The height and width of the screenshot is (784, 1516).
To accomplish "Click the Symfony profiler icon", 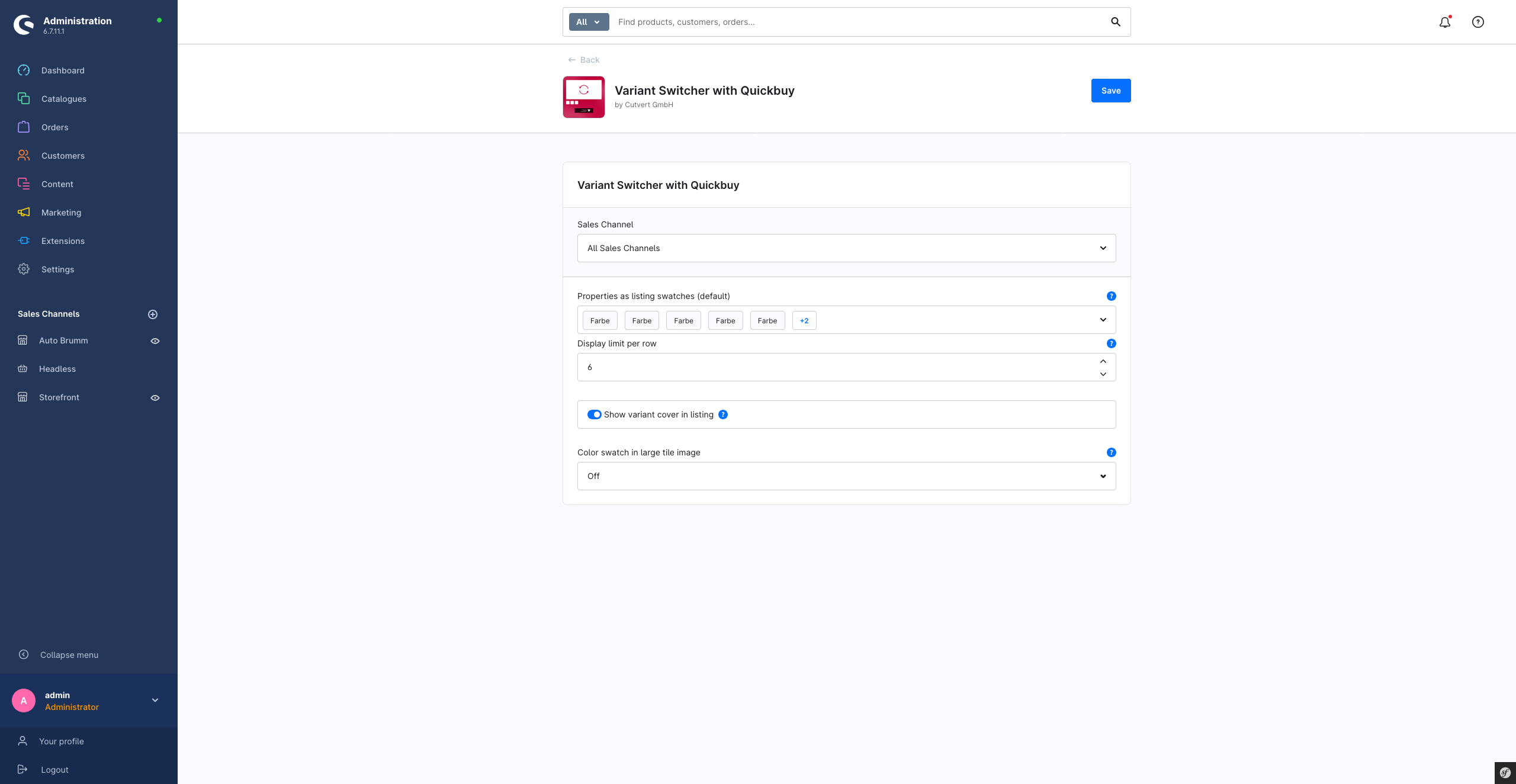I will pos(1505,773).
